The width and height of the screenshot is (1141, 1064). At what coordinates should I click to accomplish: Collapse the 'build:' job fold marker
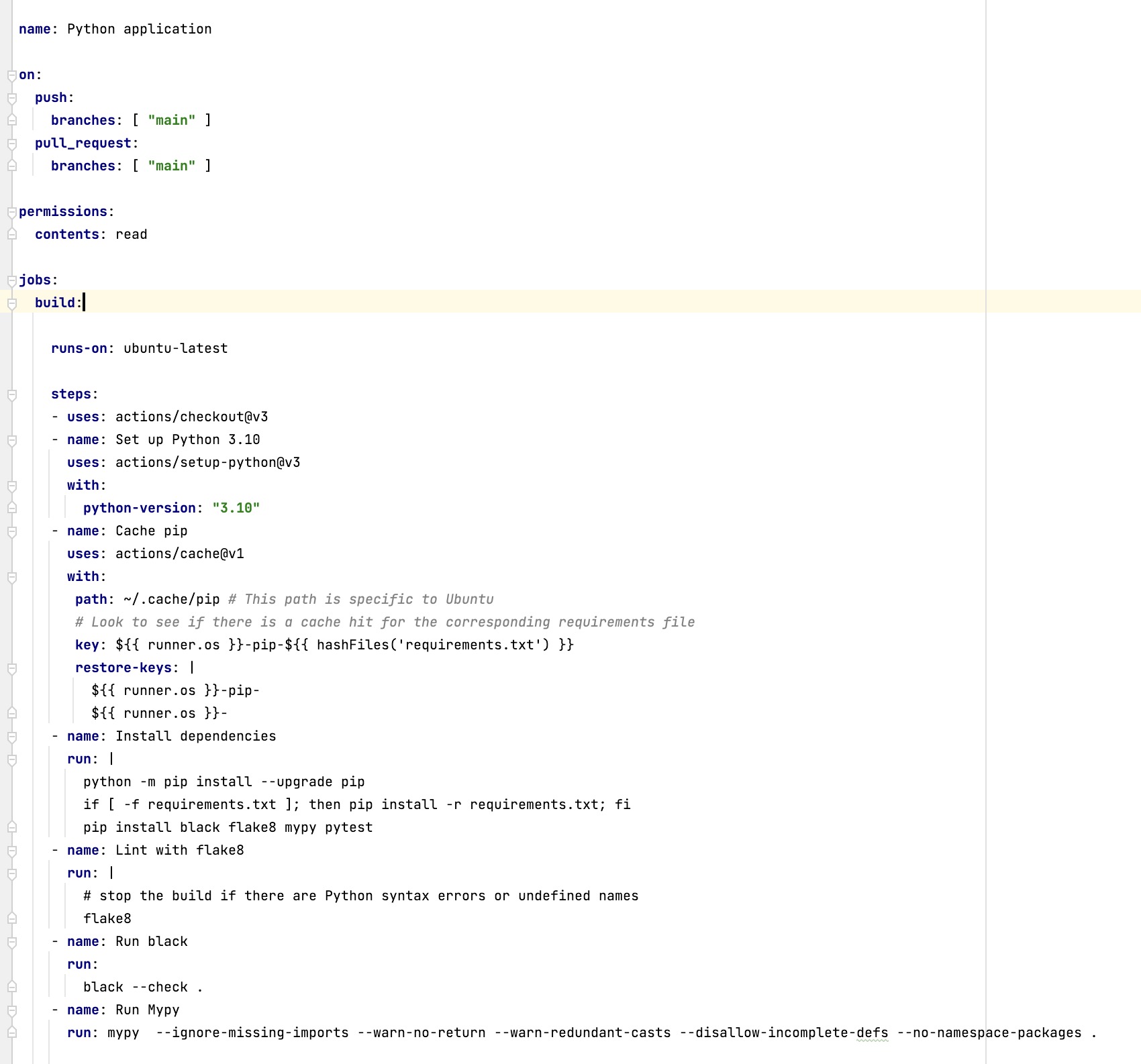[11, 303]
